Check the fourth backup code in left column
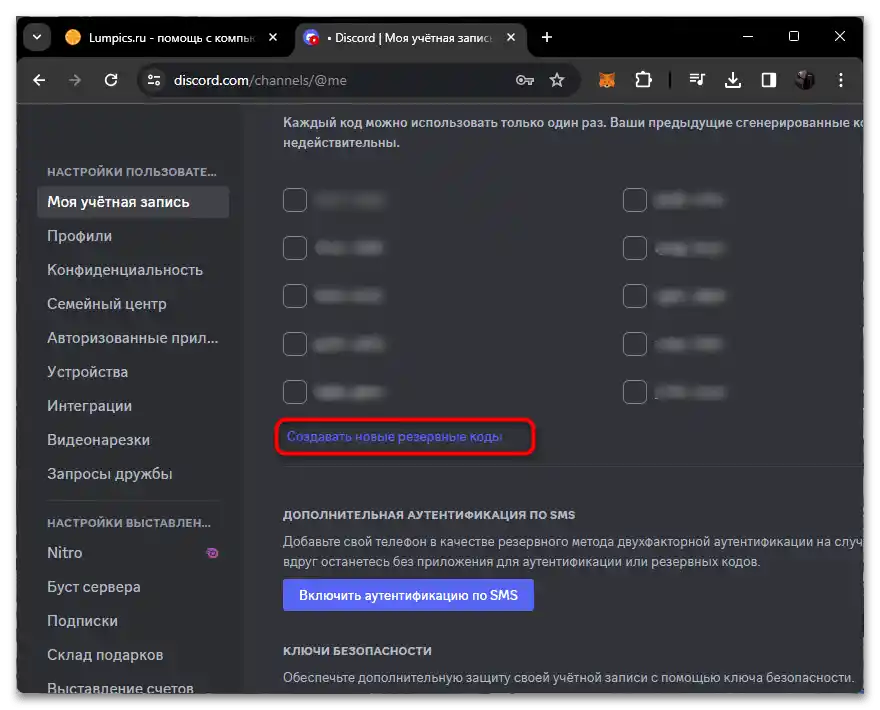Viewport: 880px width, 710px height. coord(295,343)
